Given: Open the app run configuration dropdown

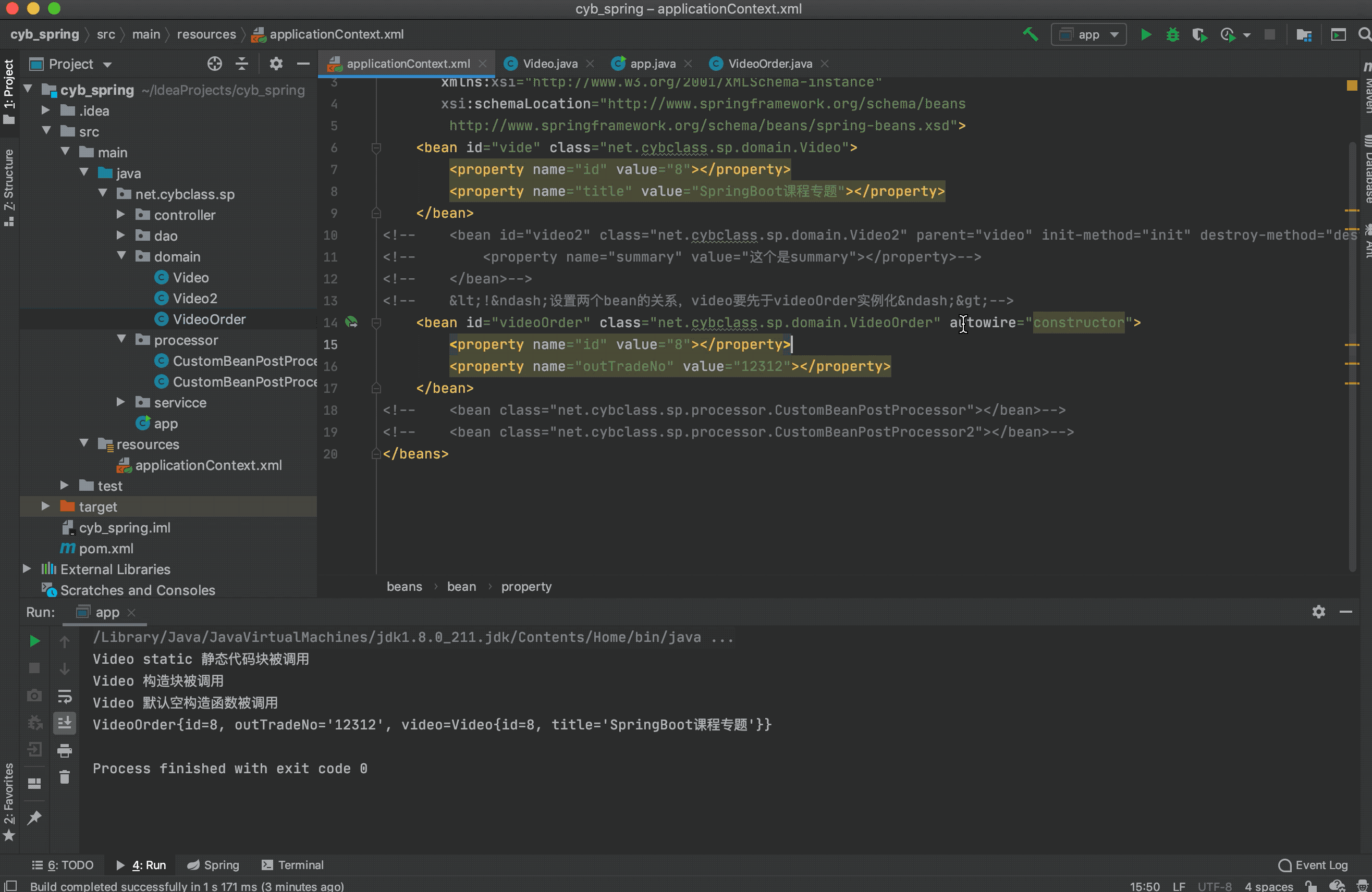Looking at the screenshot, I should tap(1088, 34).
